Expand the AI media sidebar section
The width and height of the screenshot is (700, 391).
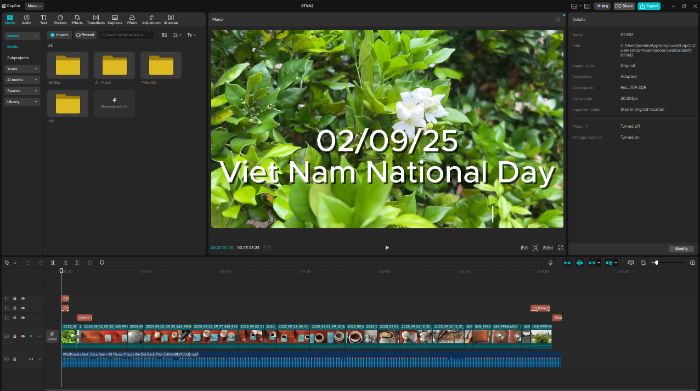pos(22,79)
